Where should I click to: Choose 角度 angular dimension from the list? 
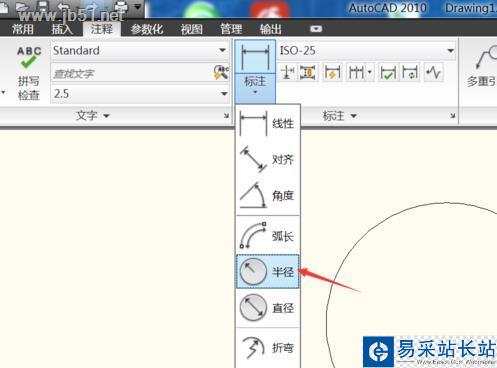coord(268,195)
